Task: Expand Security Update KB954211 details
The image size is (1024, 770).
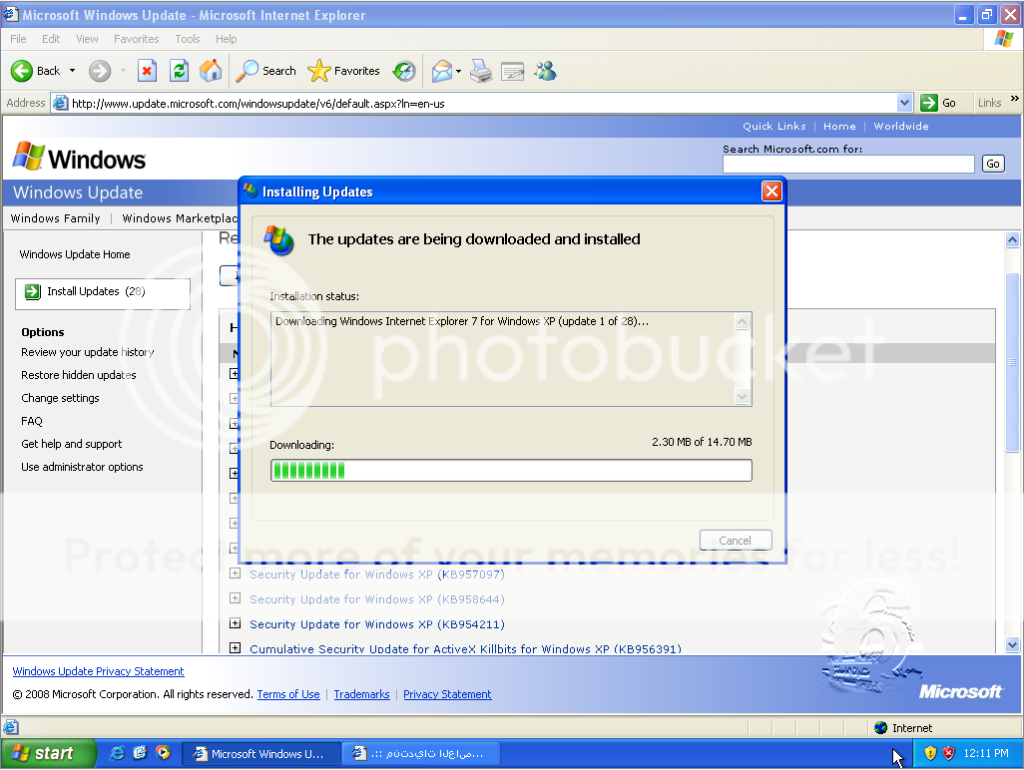Action: 235,624
